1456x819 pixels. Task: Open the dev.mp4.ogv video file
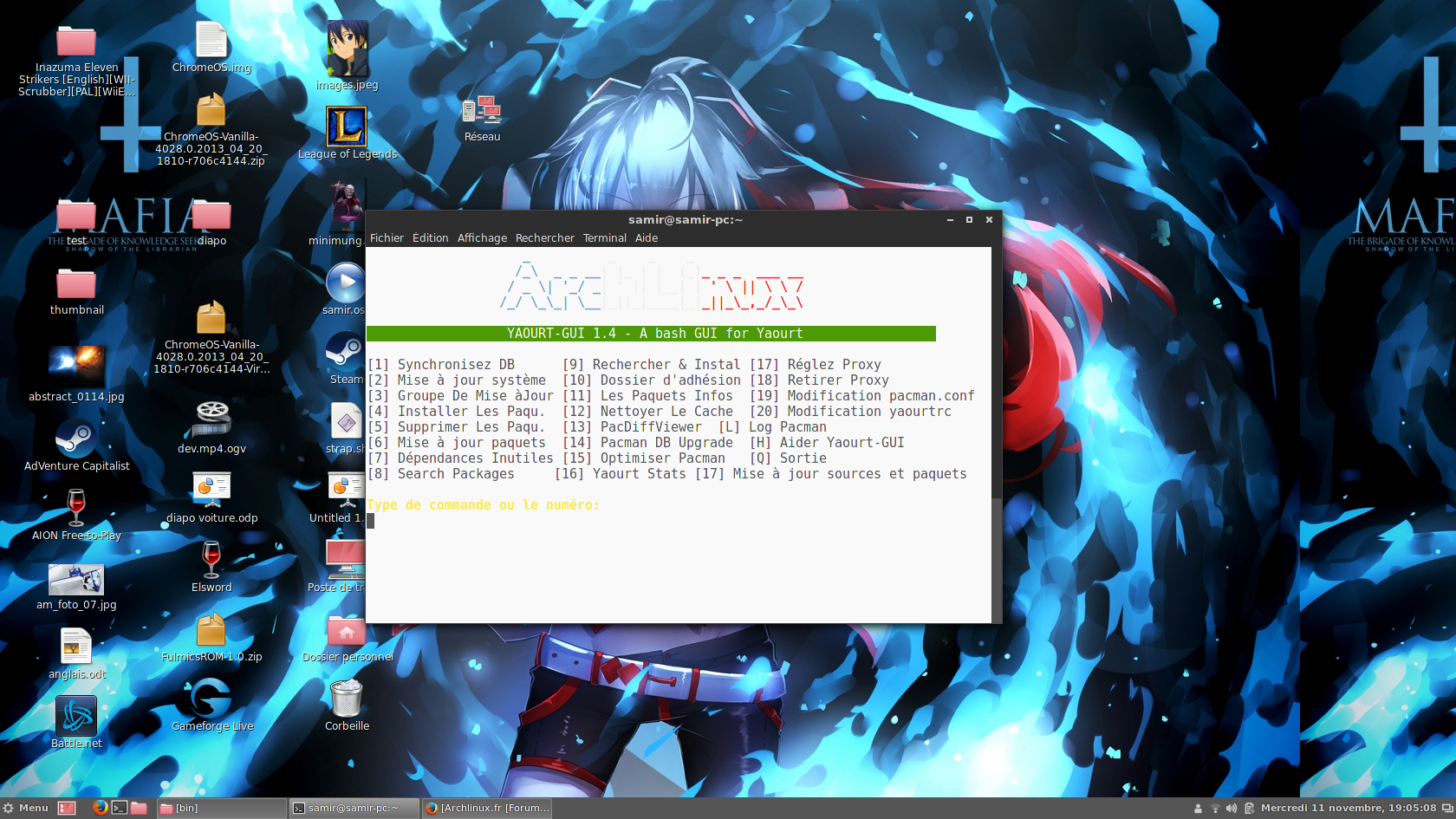click(x=211, y=419)
